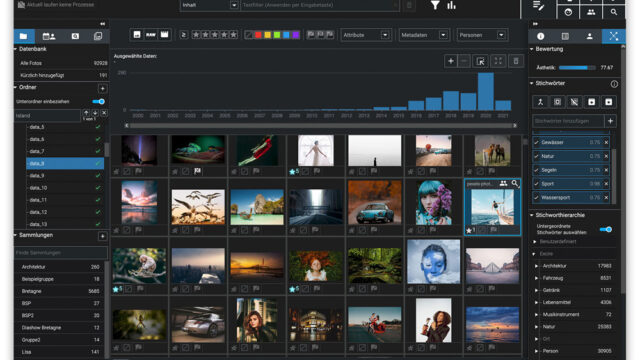This screenshot has width=640, height=360.
Task: Toggle Untergeordnete Stichwörter auswählen switch
Action: 606,229
